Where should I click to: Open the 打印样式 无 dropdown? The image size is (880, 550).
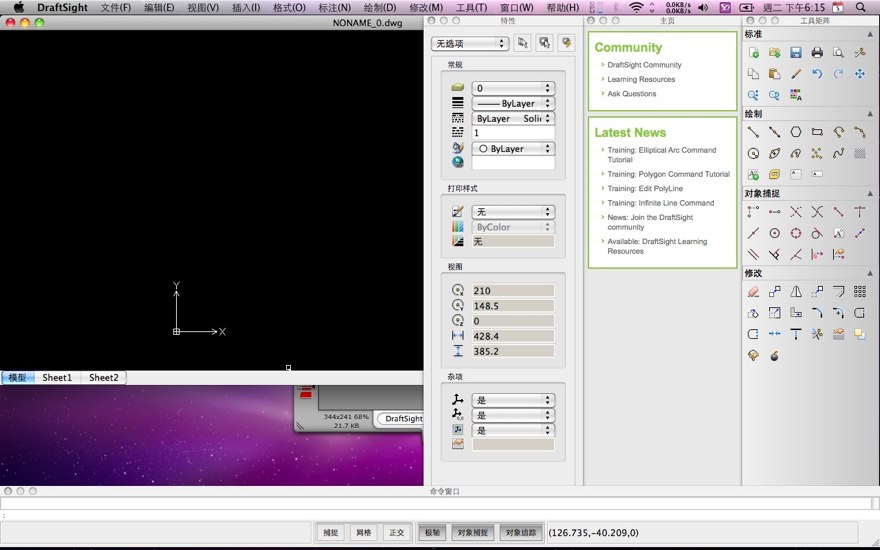[x=513, y=212]
